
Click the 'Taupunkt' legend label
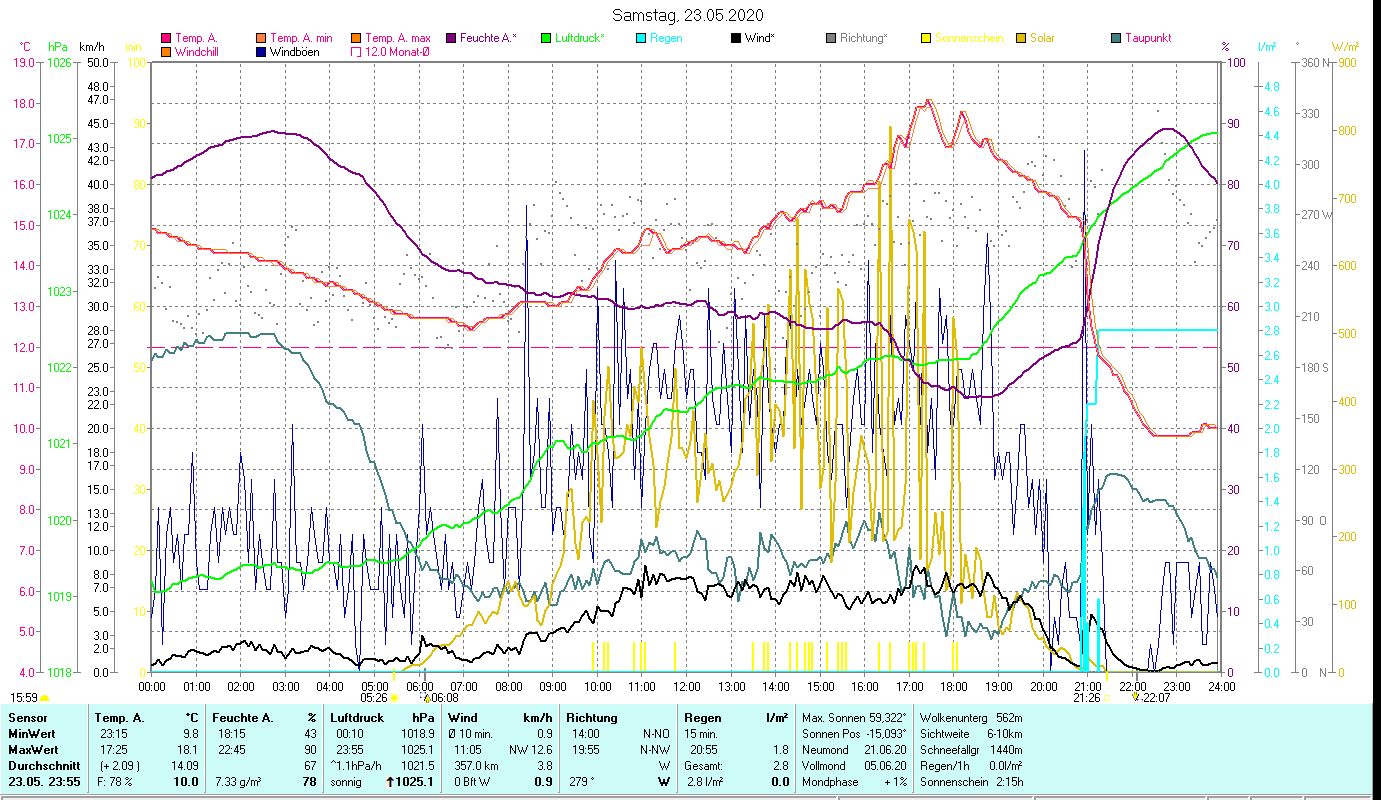[1148, 38]
